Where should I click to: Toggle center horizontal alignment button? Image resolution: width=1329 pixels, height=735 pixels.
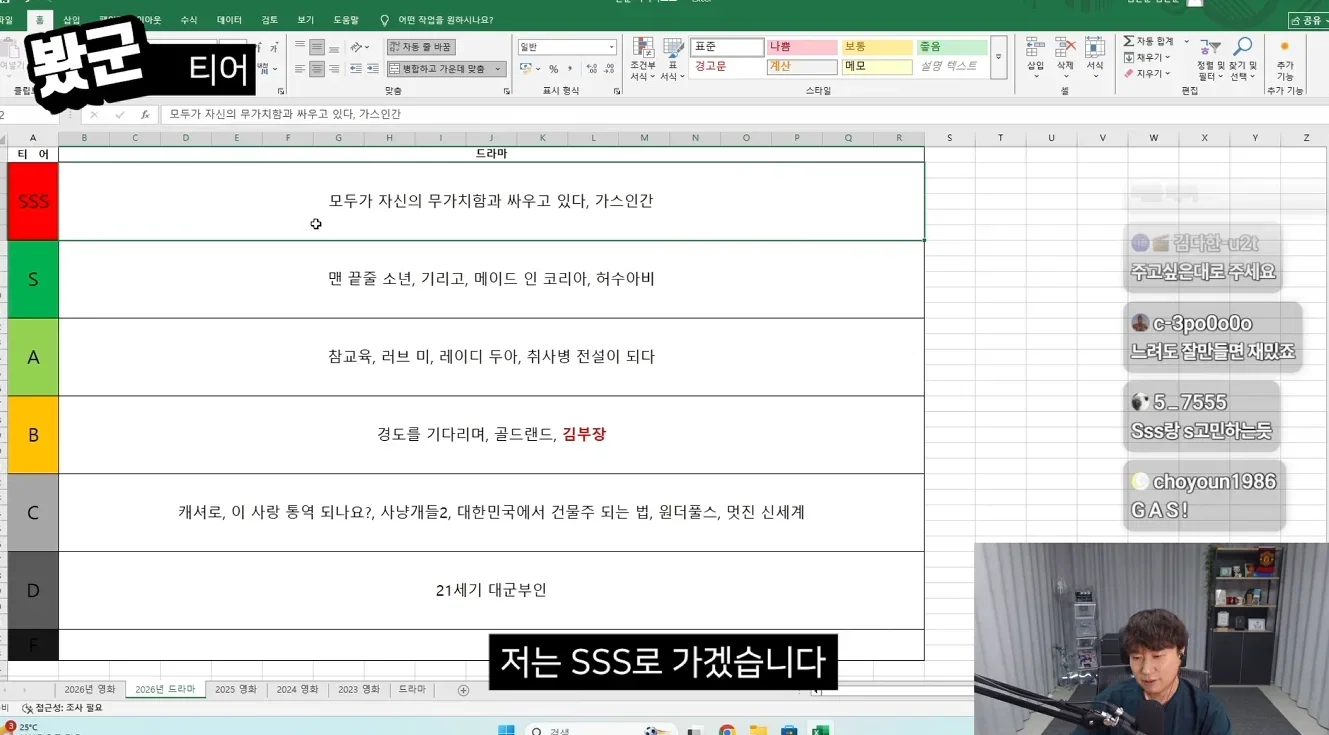tap(316, 69)
